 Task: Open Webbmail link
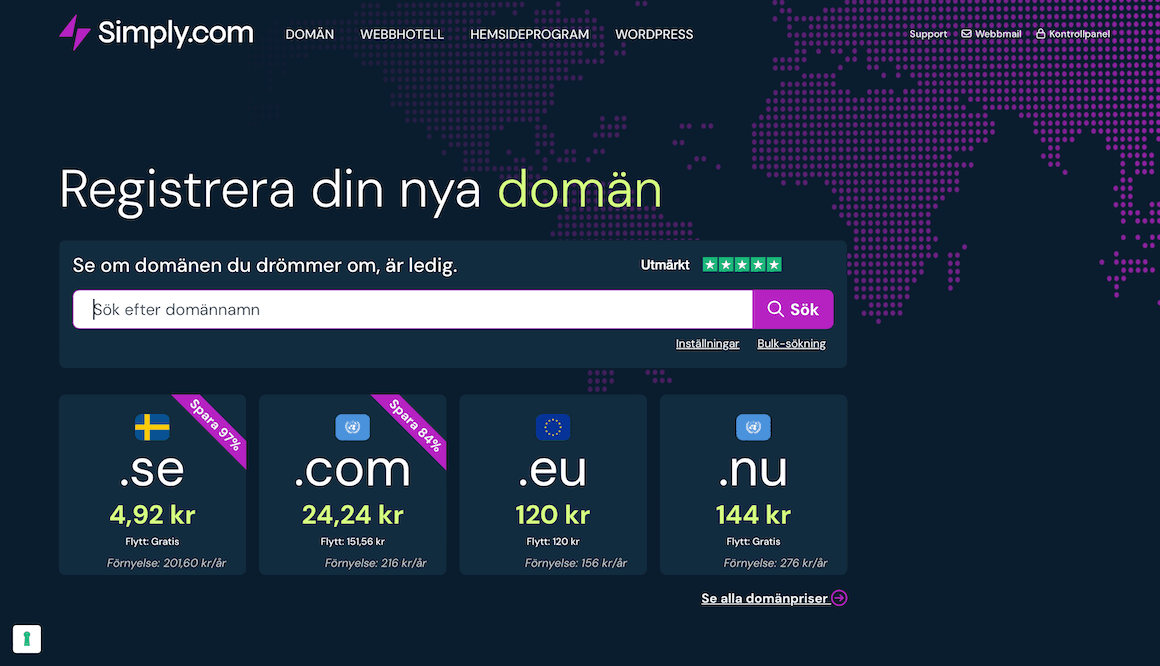[x=991, y=34]
